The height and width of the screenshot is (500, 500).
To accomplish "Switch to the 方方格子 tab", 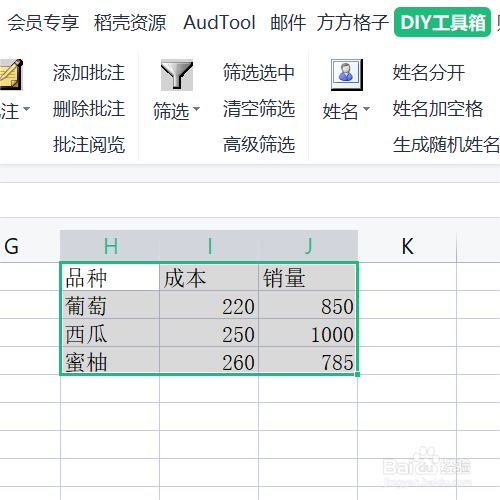I will pos(352,23).
